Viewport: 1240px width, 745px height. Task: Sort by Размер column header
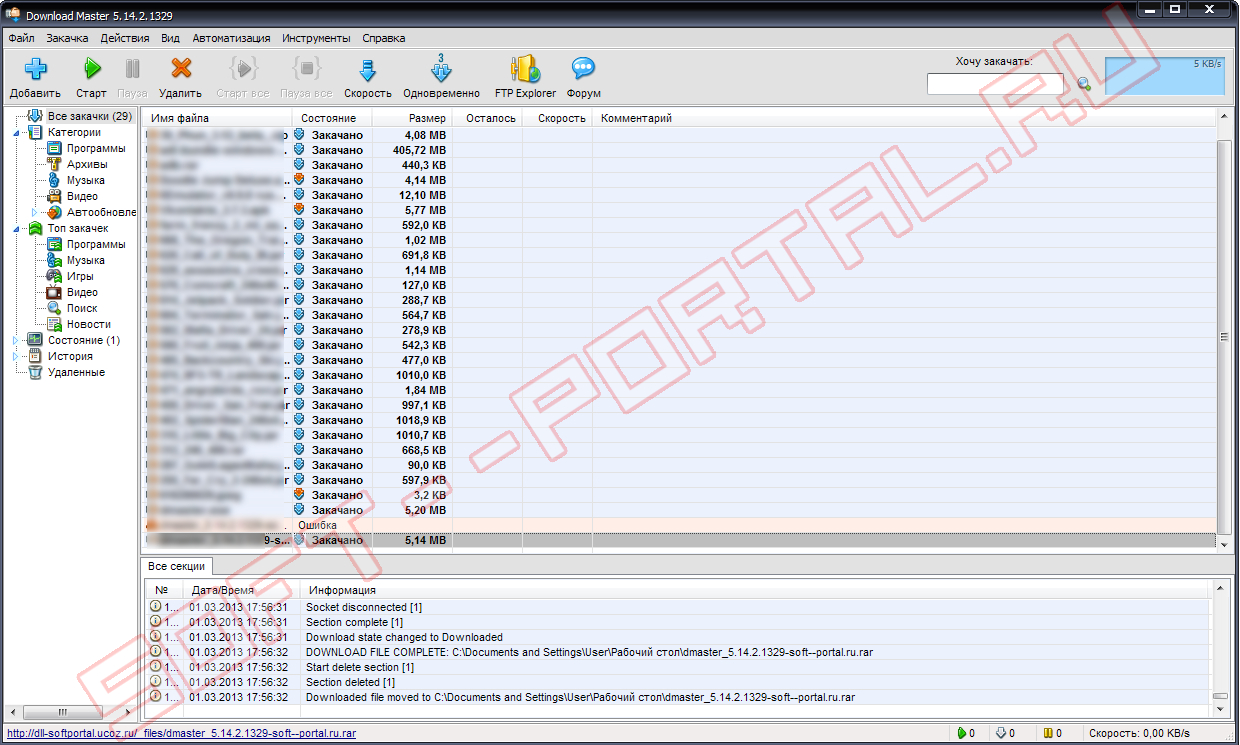coord(411,118)
